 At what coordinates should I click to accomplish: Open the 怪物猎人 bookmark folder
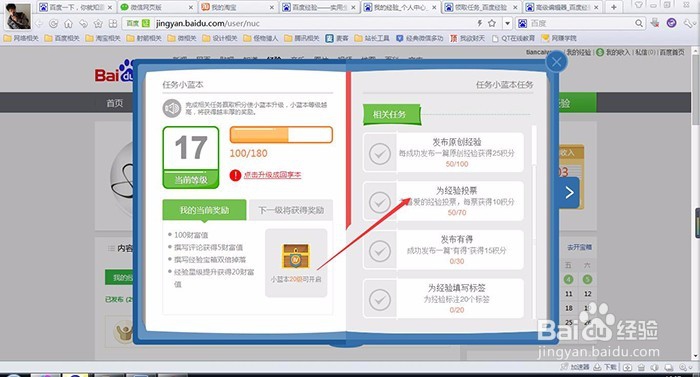(x=261, y=38)
